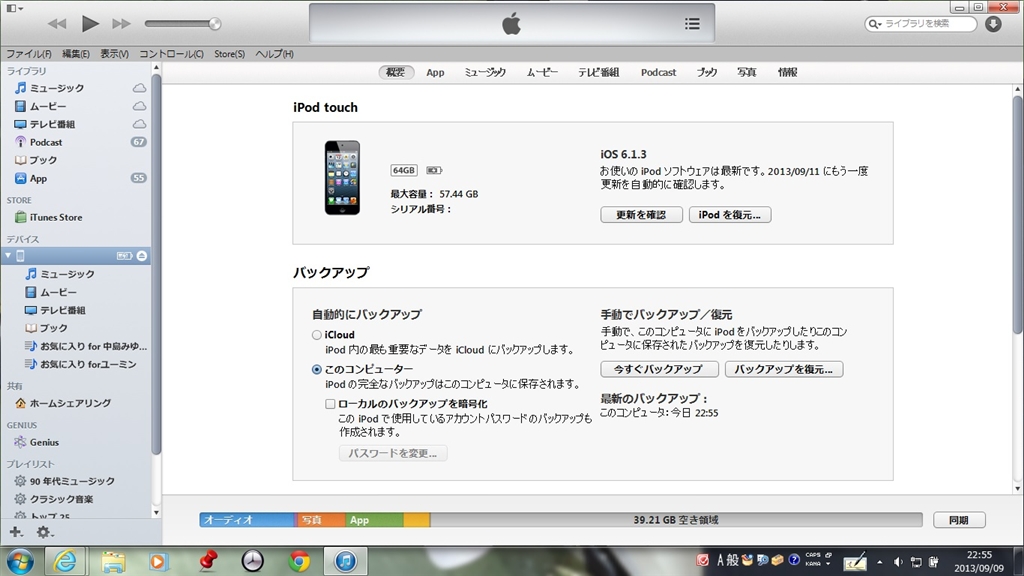The height and width of the screenshot is (576, 1024).
Task: Collapse the device disclosure triangle
Action: [8, 255]
